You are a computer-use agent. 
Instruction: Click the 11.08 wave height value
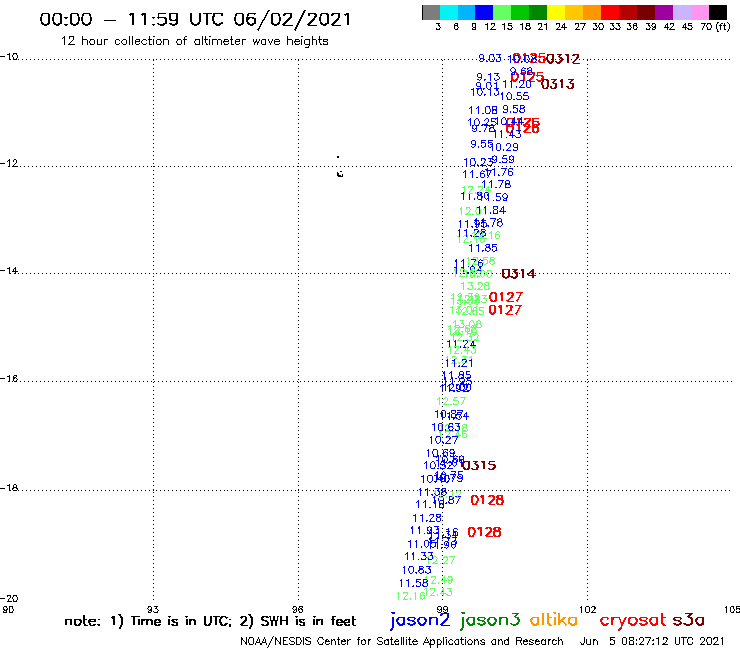[x=483, y=110]
